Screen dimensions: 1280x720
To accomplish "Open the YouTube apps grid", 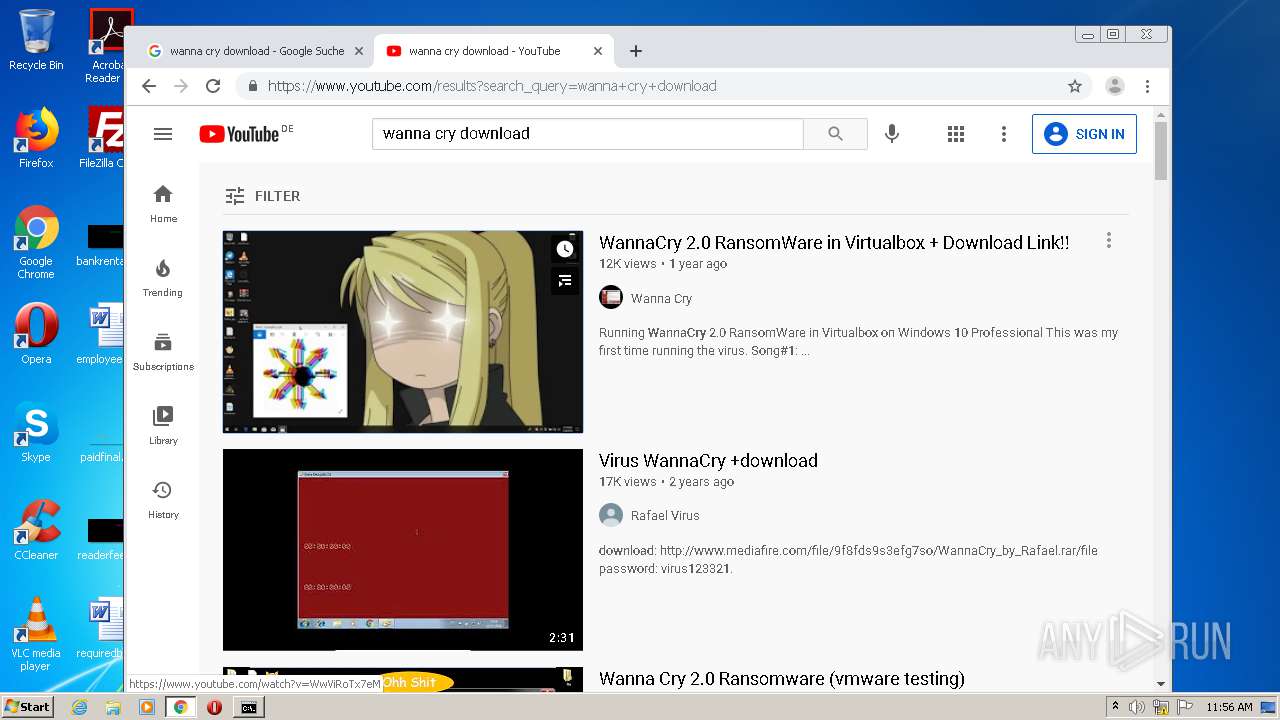I will click(x=955, y=134).
